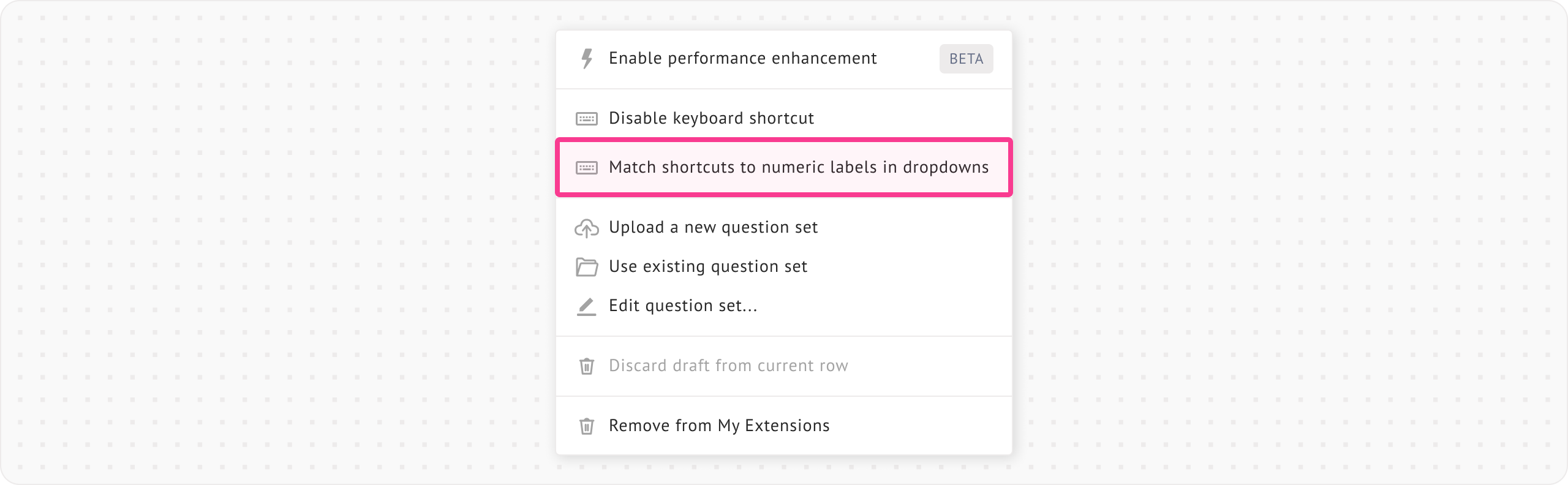Image resolution: width=1568 pixels, height=485 pixels.
Task: Open Edit question set... dialog
Action: (683, 306)
